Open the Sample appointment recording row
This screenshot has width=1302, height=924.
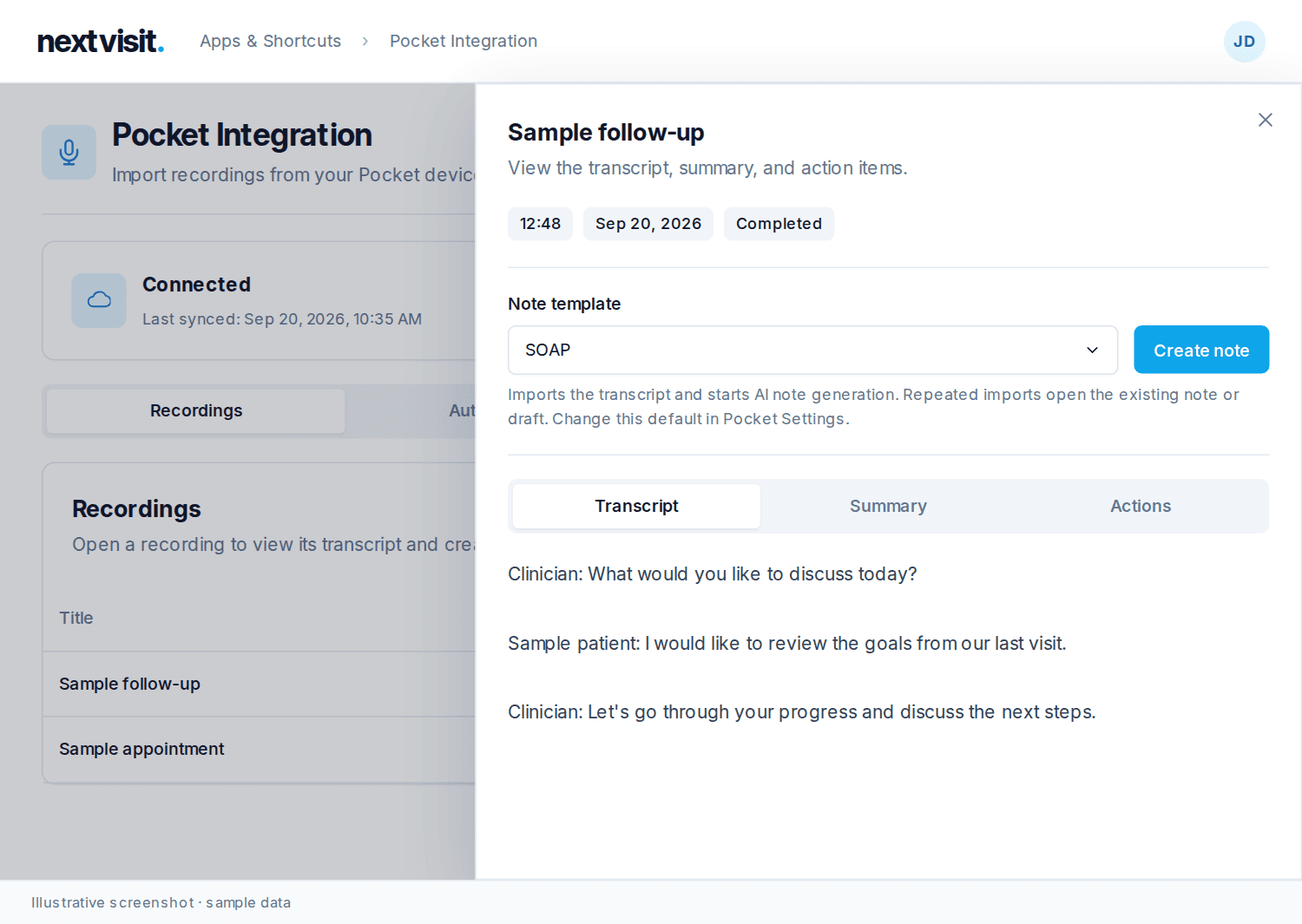click(259, 750)
